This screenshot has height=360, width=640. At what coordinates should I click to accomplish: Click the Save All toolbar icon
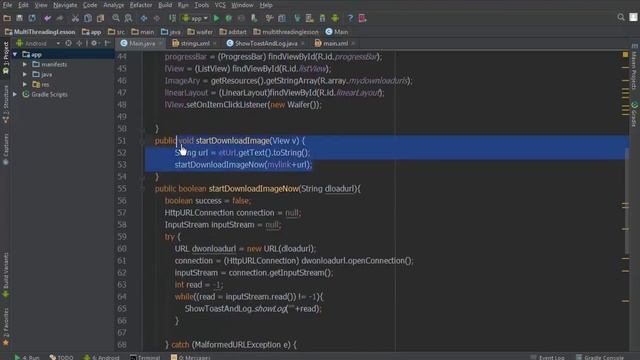point(19,18)
